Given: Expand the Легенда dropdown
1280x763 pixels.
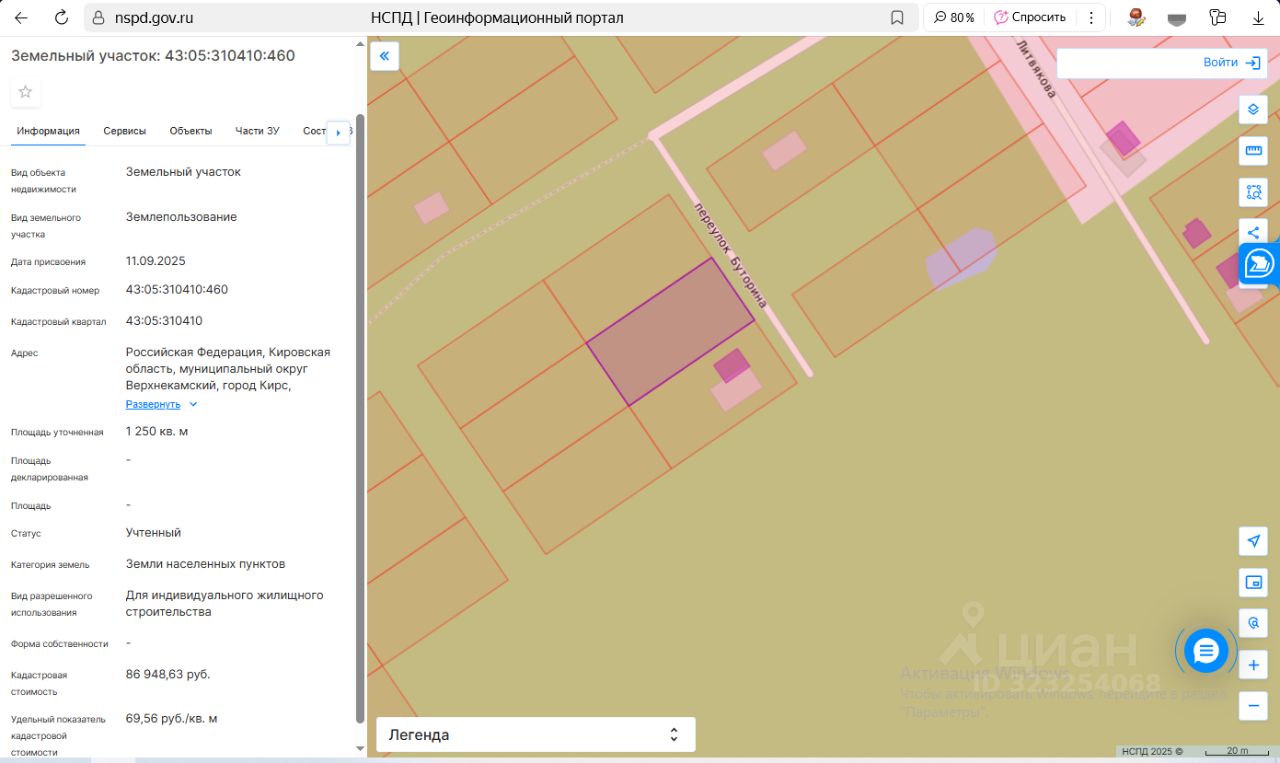Looking at the screenshot, I should pyautogui.click(x=535, y=735).
